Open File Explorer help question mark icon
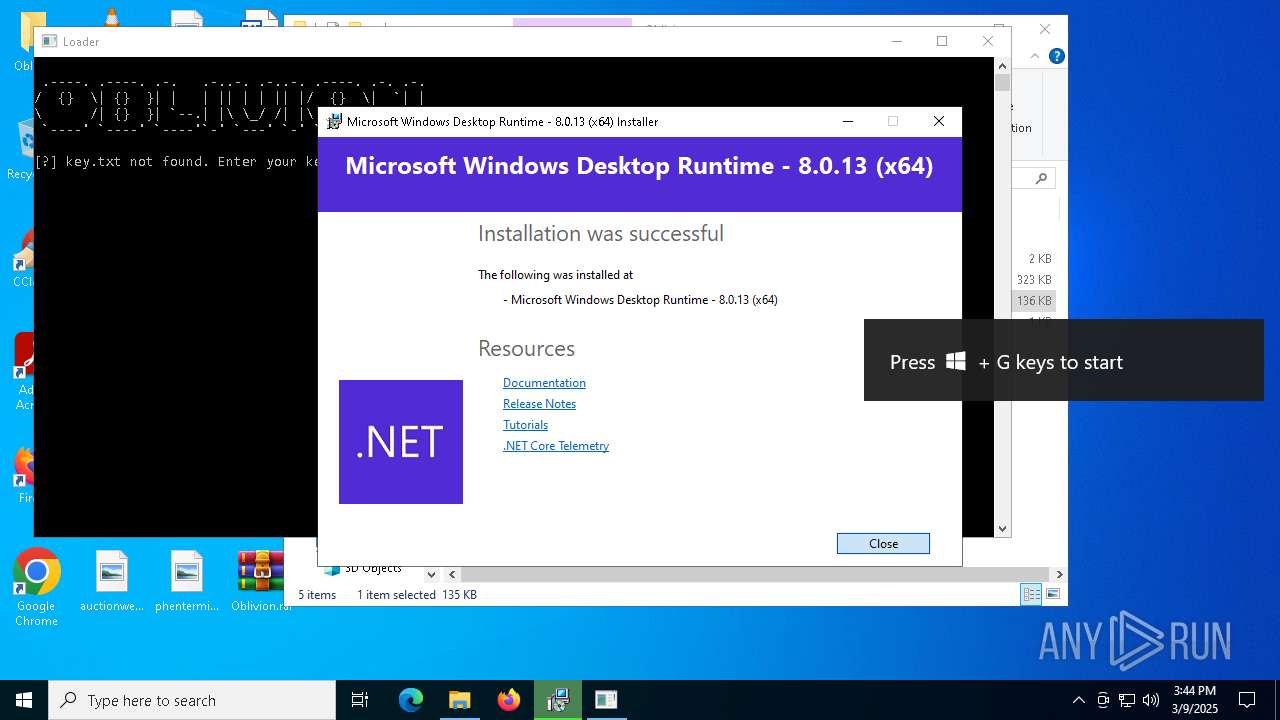The width and height of the screenshot is (1280, 720). pyautogui.click(x=1056, y=56)
